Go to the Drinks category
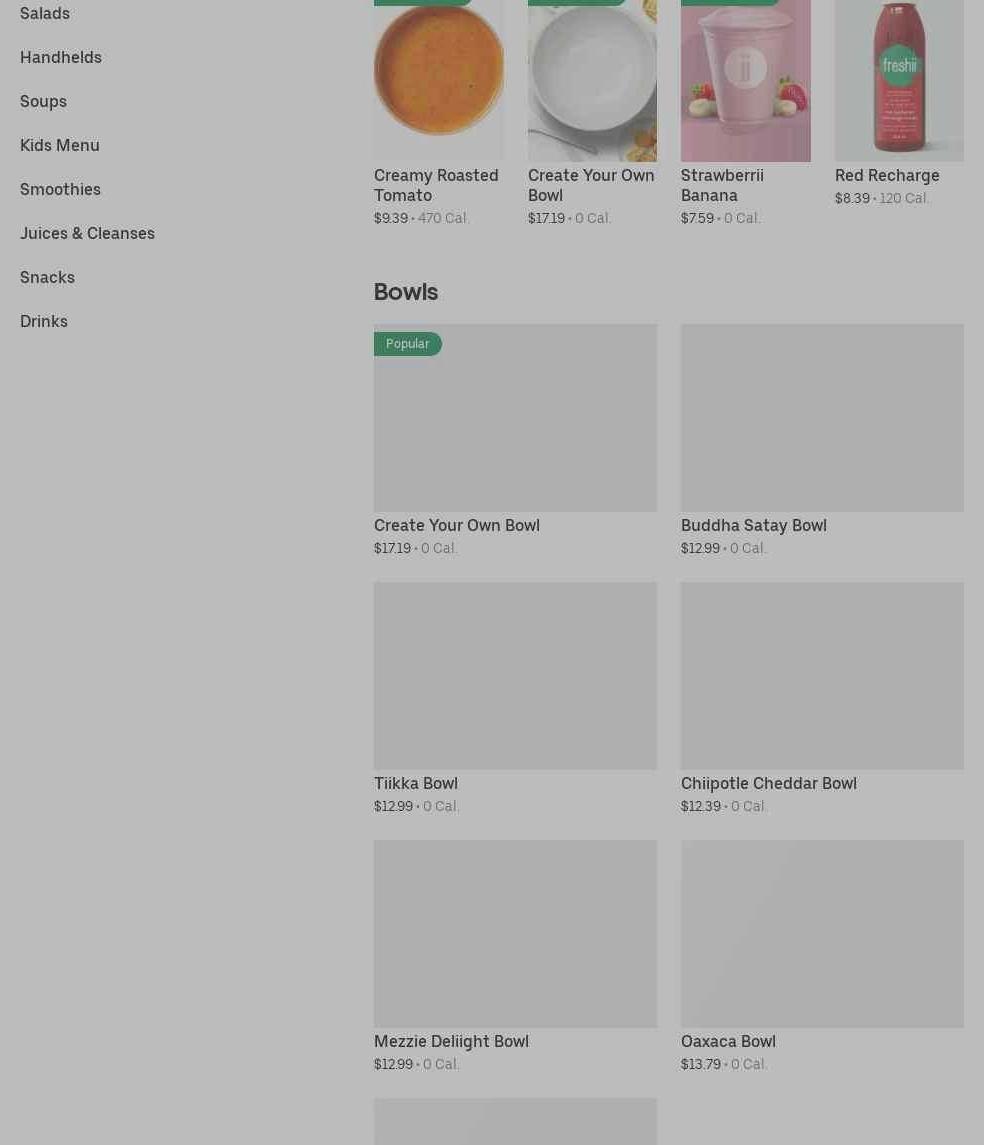 click(43, 321)
